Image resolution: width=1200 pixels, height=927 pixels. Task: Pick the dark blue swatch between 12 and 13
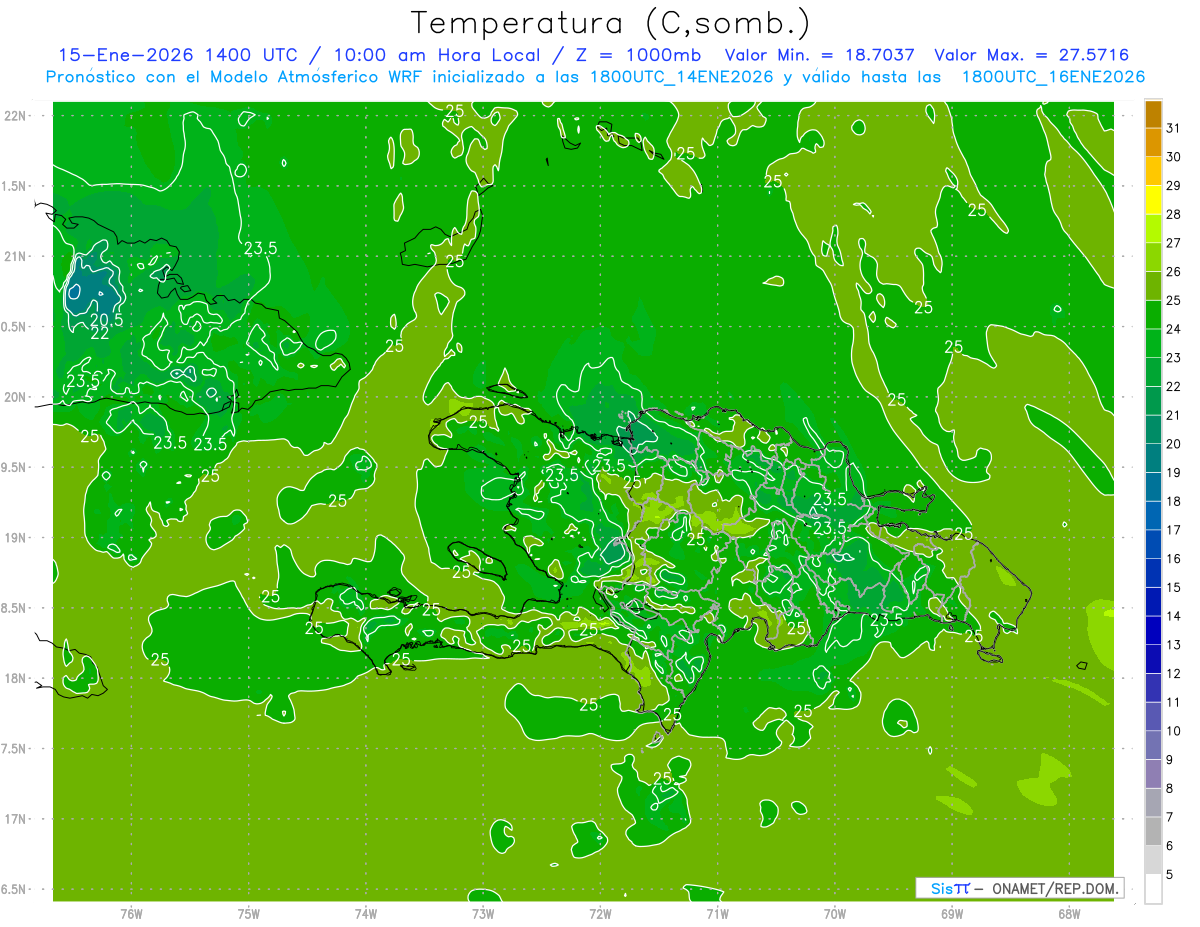[x=1153, y=659]
